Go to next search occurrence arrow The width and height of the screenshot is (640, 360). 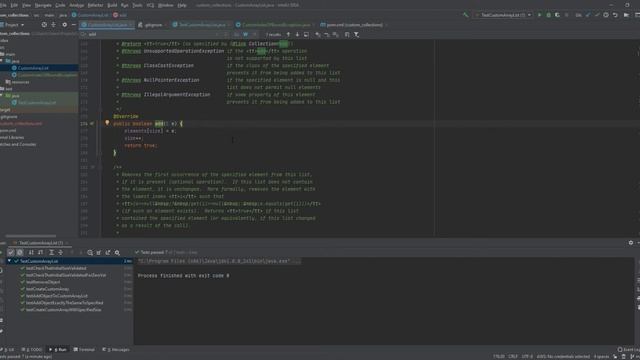[x=297, y=35]
